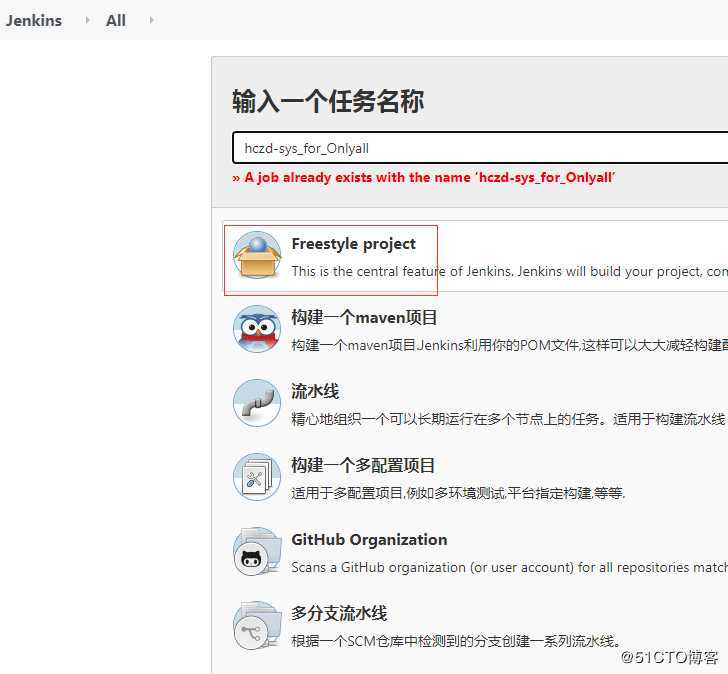Click the Freestyle description 'This is the central feature'
Viewport: 728px width, 674px height.
pos(509,271)
